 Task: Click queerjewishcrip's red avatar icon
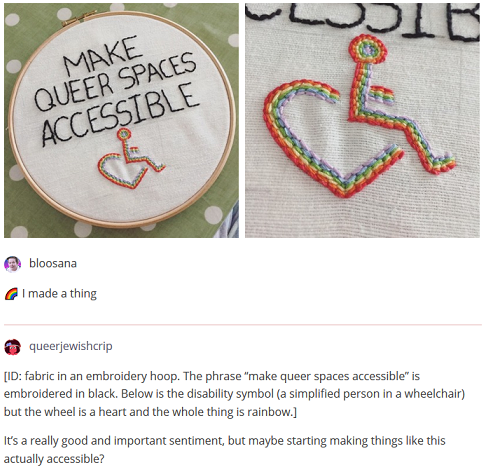(13, 347)
